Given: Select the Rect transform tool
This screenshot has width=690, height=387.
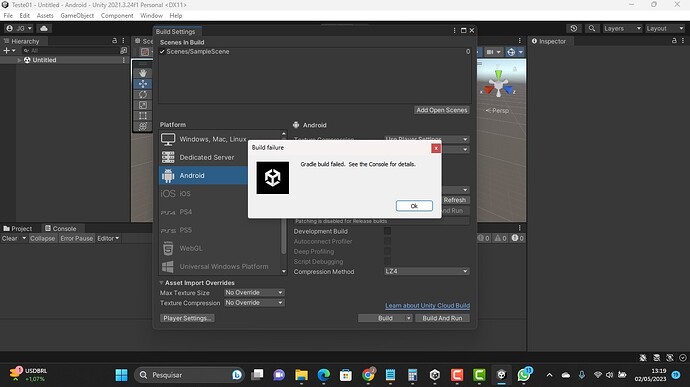Looking at the screenshot, I should (x=143, y=115).
